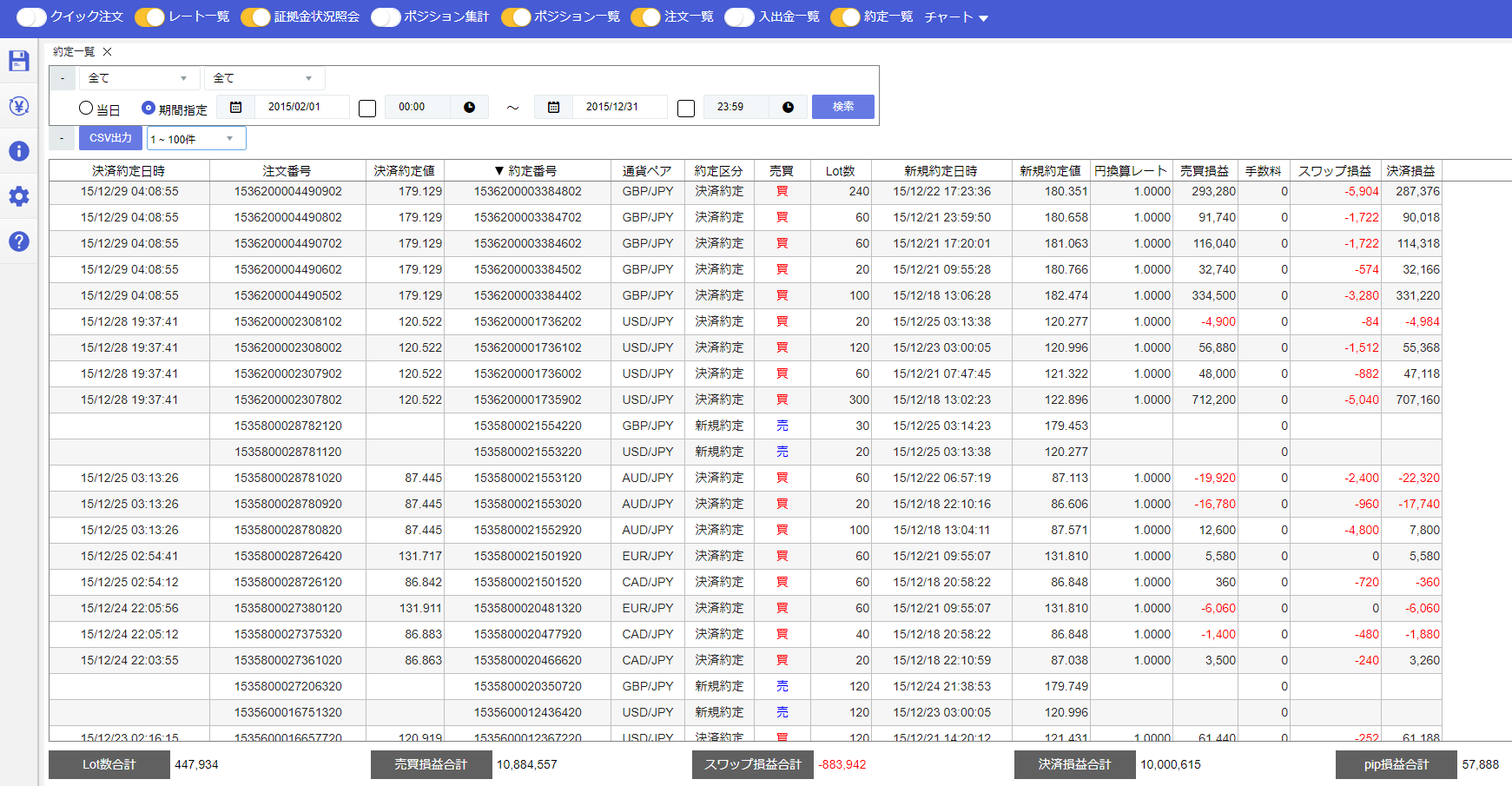
Task: Select order number 1536200004490902 cell
Action: [287, 191]
